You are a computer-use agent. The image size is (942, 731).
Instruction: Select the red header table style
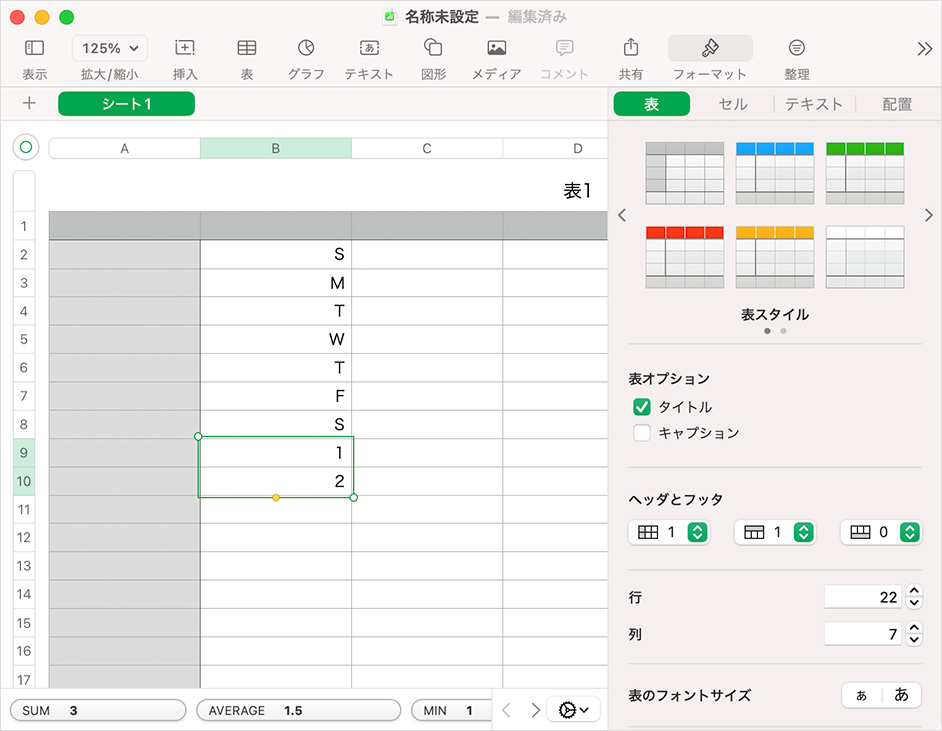pyautogui.click(x=685, y=257)
